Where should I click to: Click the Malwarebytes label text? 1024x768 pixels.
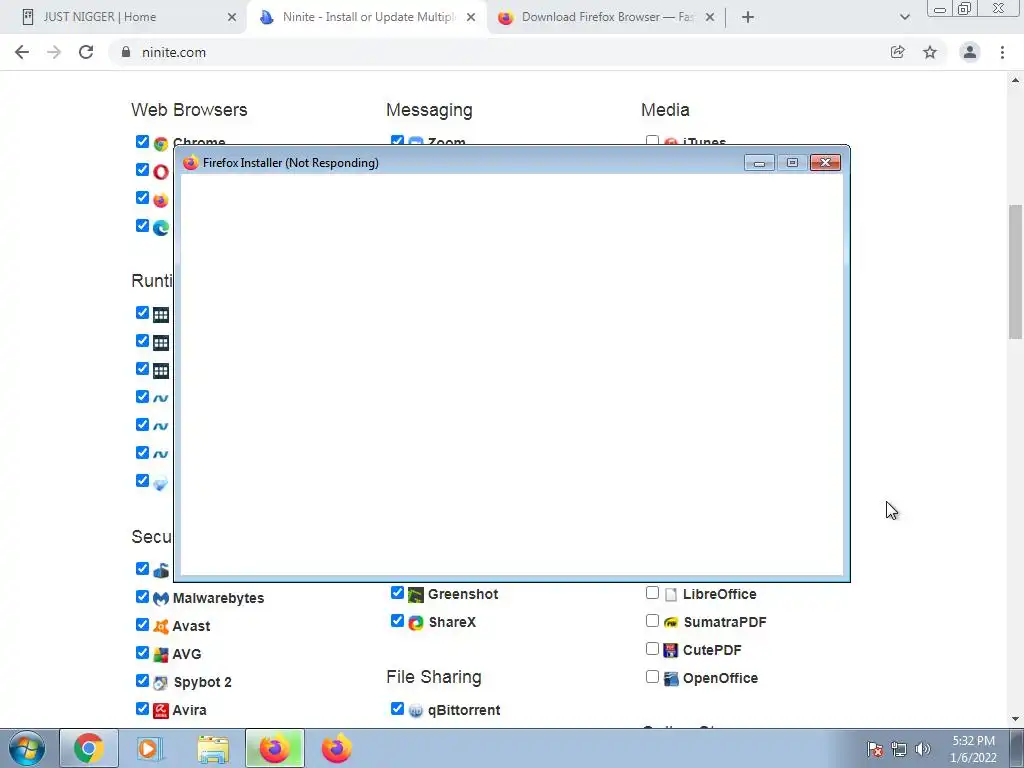point(218,598)
